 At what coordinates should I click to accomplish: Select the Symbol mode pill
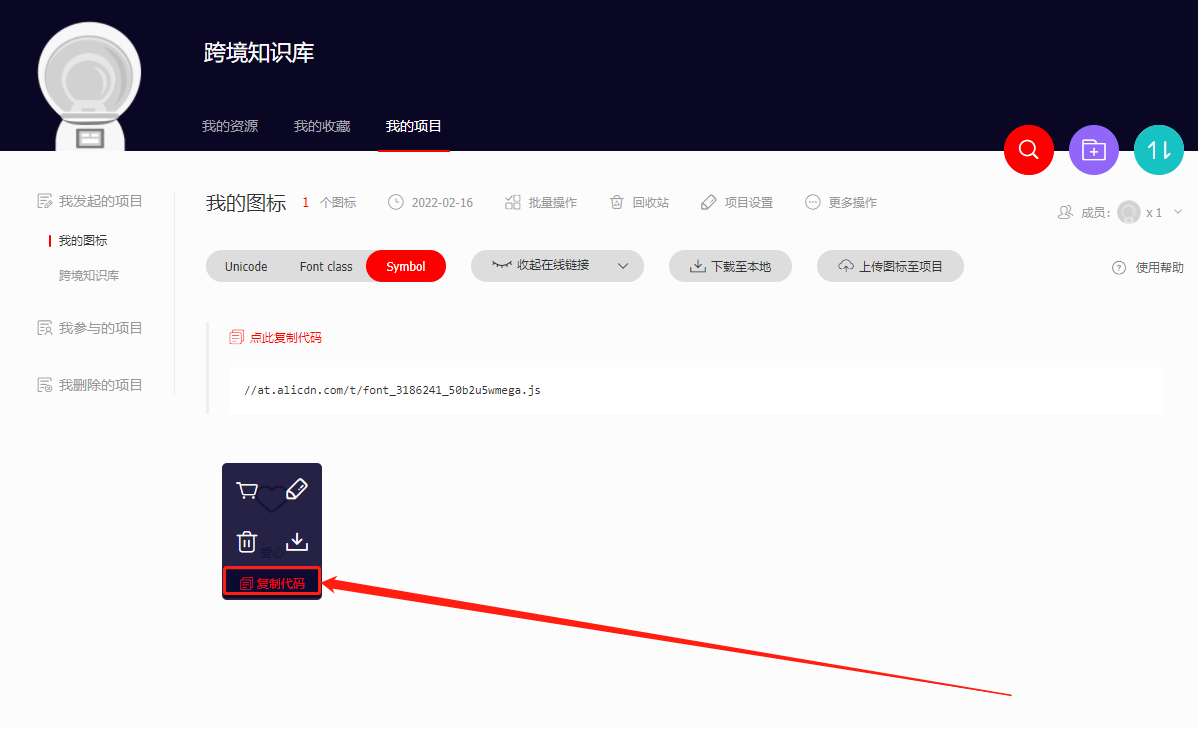click(406, 267)
